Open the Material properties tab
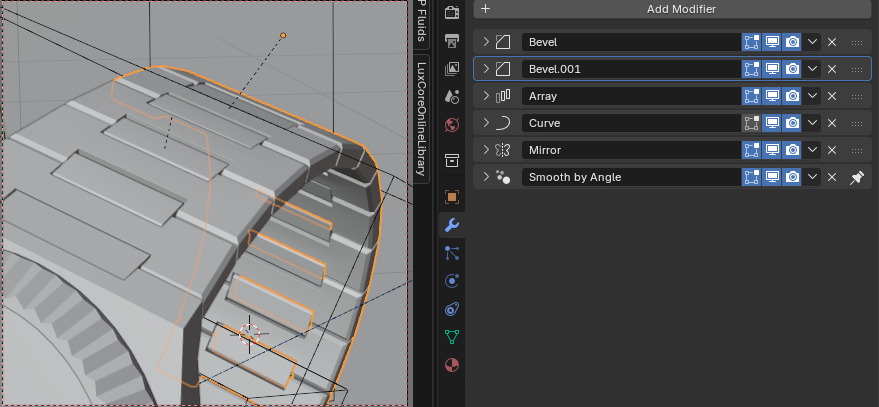 [451, 365]
